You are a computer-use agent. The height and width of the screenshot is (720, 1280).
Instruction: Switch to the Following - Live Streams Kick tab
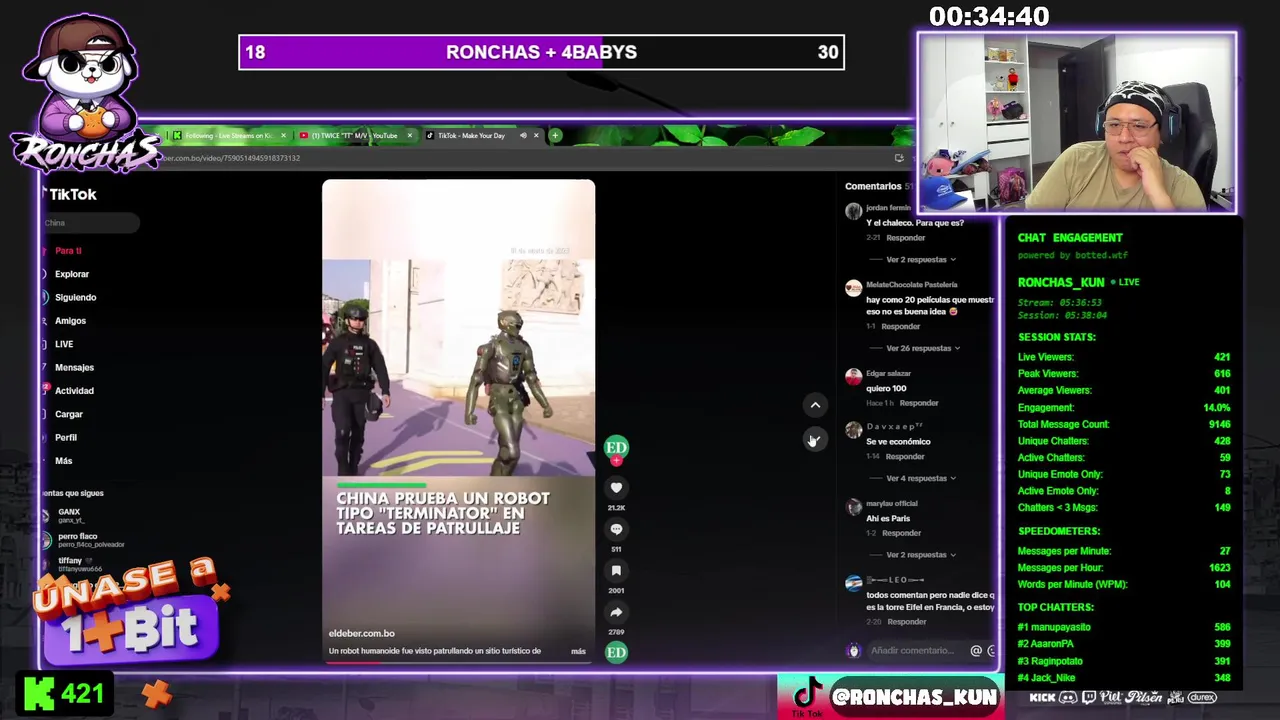[228, 135]
